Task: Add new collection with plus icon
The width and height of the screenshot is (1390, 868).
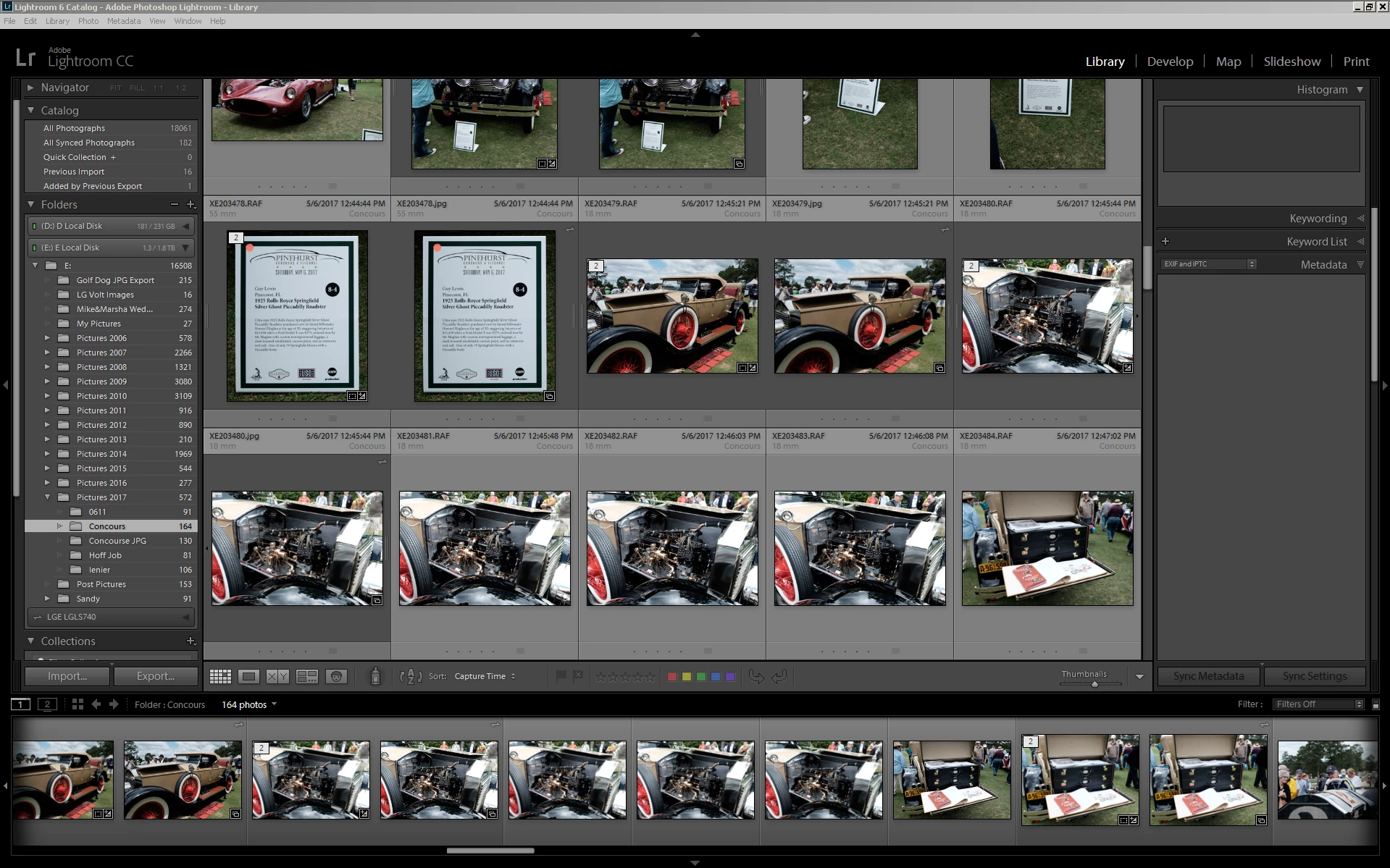Action: point(191,641)
